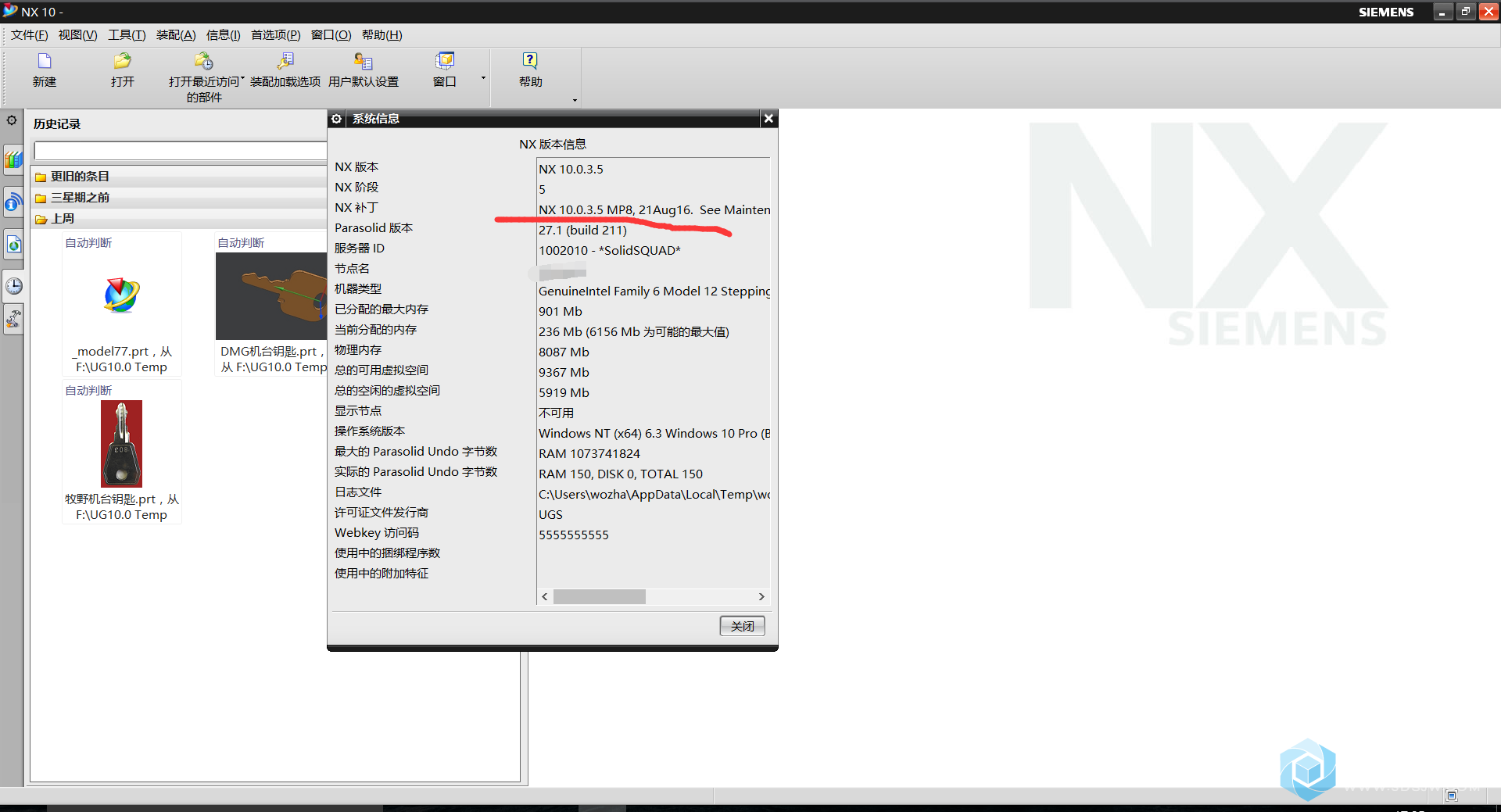Open the roles tools resource tab
This screenshot has height=812, width=1501.
[13, 319]
